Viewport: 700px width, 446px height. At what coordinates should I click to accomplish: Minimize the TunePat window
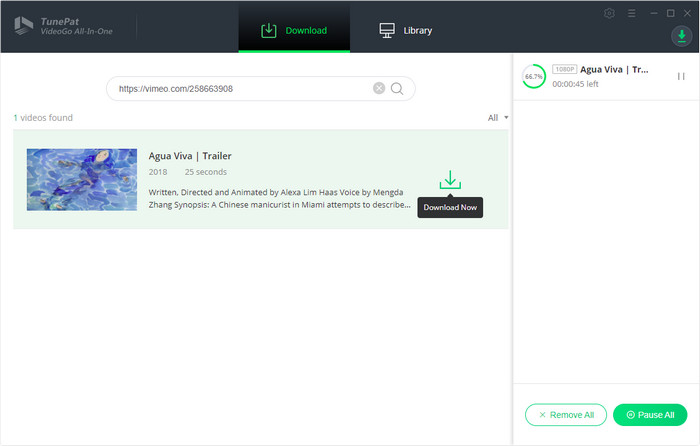(x=654, y=13)
